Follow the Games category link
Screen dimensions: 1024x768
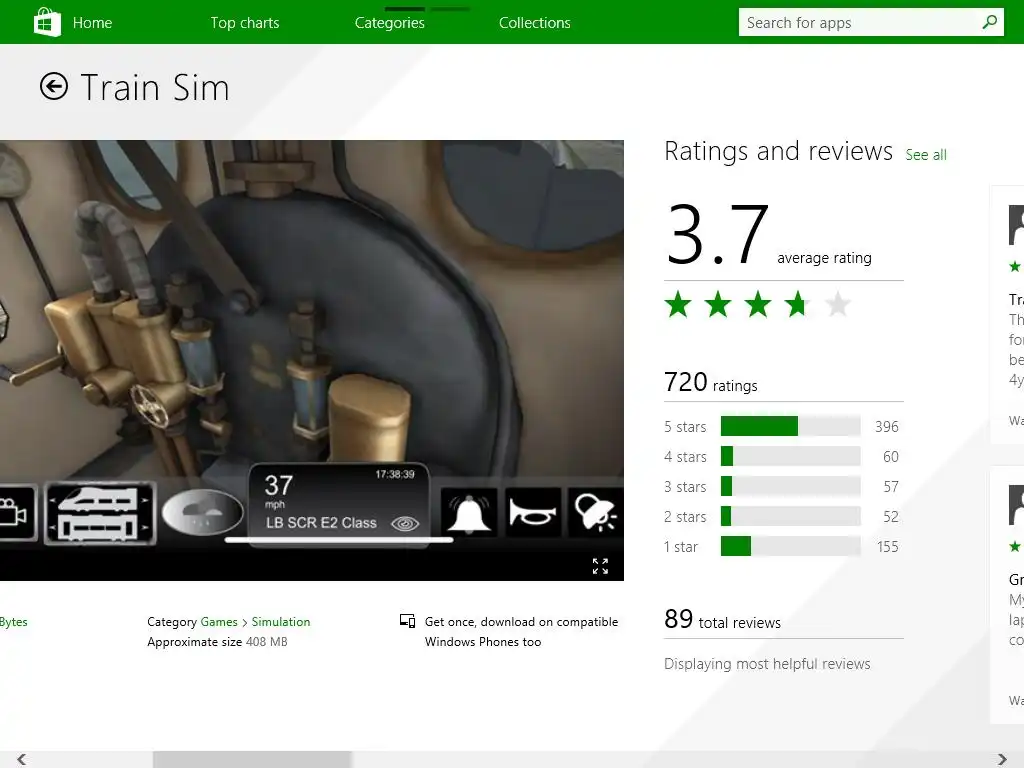[x=219, y=622]
